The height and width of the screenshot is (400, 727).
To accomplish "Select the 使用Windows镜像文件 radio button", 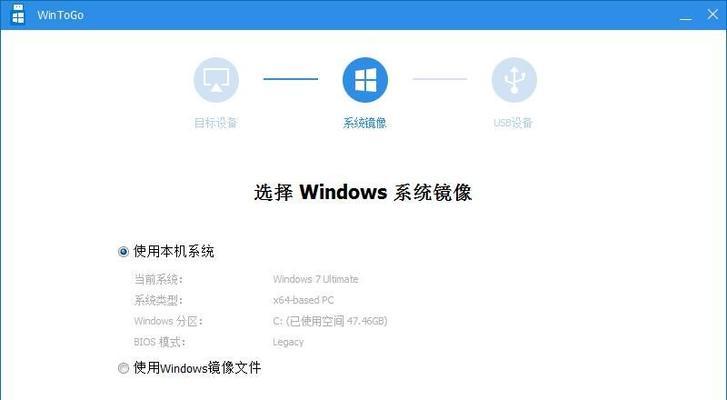I will pyautogui.click(x=123, y=368).
